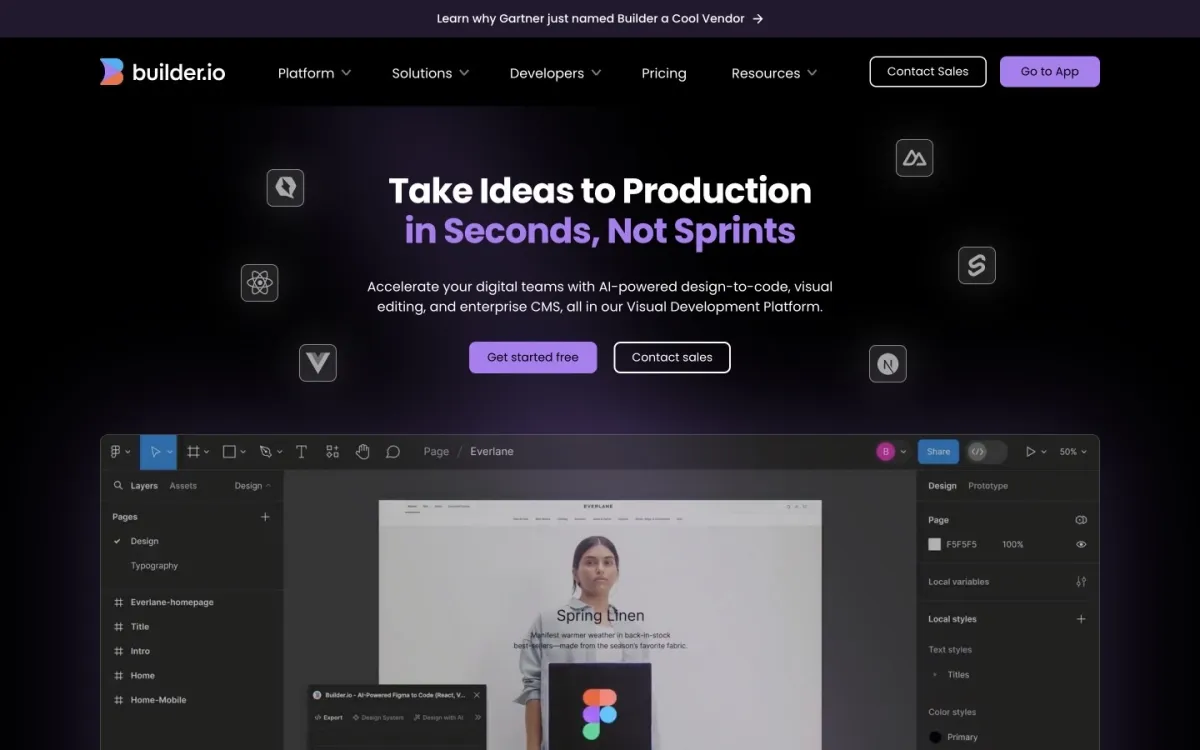Screen dimensions: 1200x750
Task: Open Local variables via the sliders icon
Action: [x=1080, y=581]
